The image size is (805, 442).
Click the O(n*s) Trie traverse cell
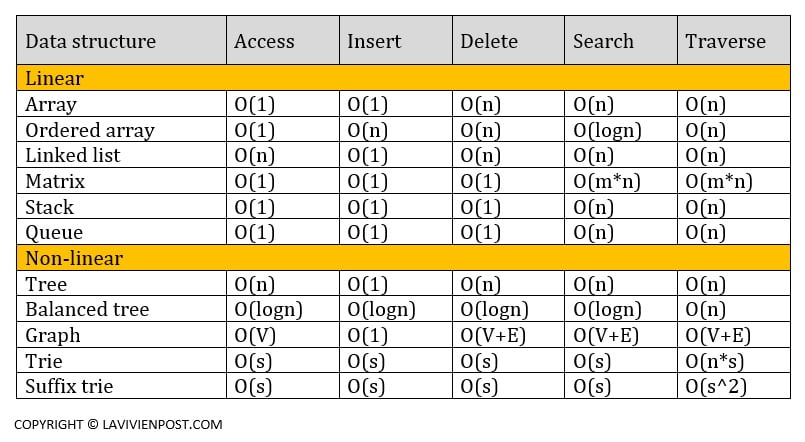tap(717, 361)
